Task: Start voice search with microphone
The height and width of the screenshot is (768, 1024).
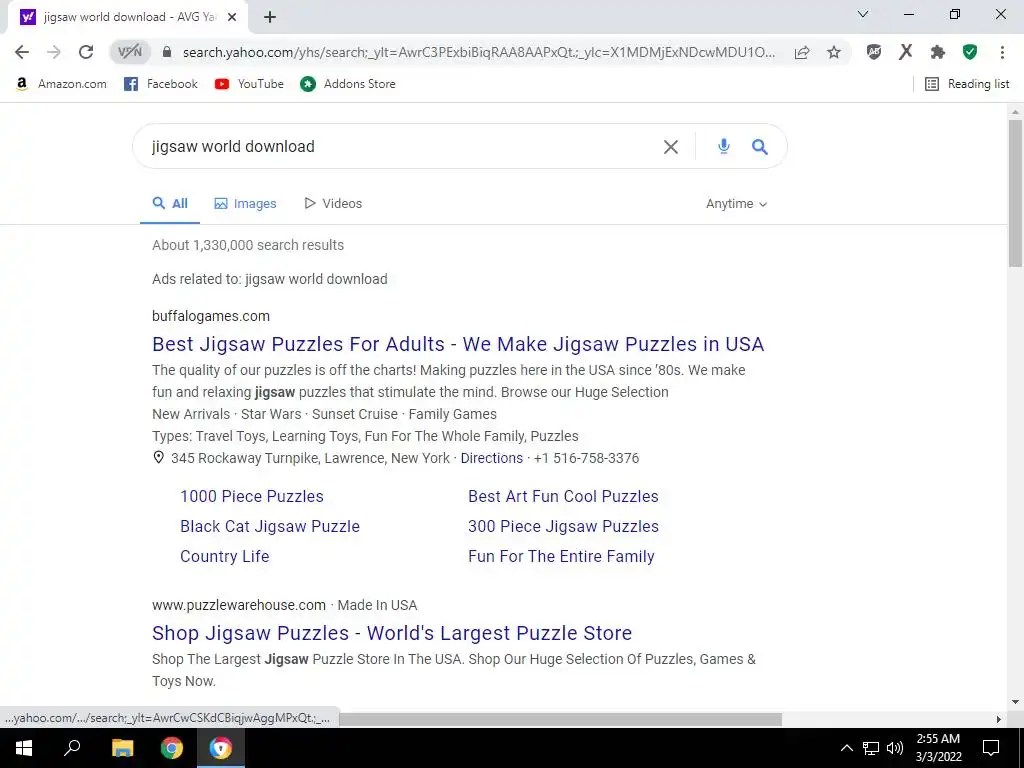Action: tap(724, 146)
